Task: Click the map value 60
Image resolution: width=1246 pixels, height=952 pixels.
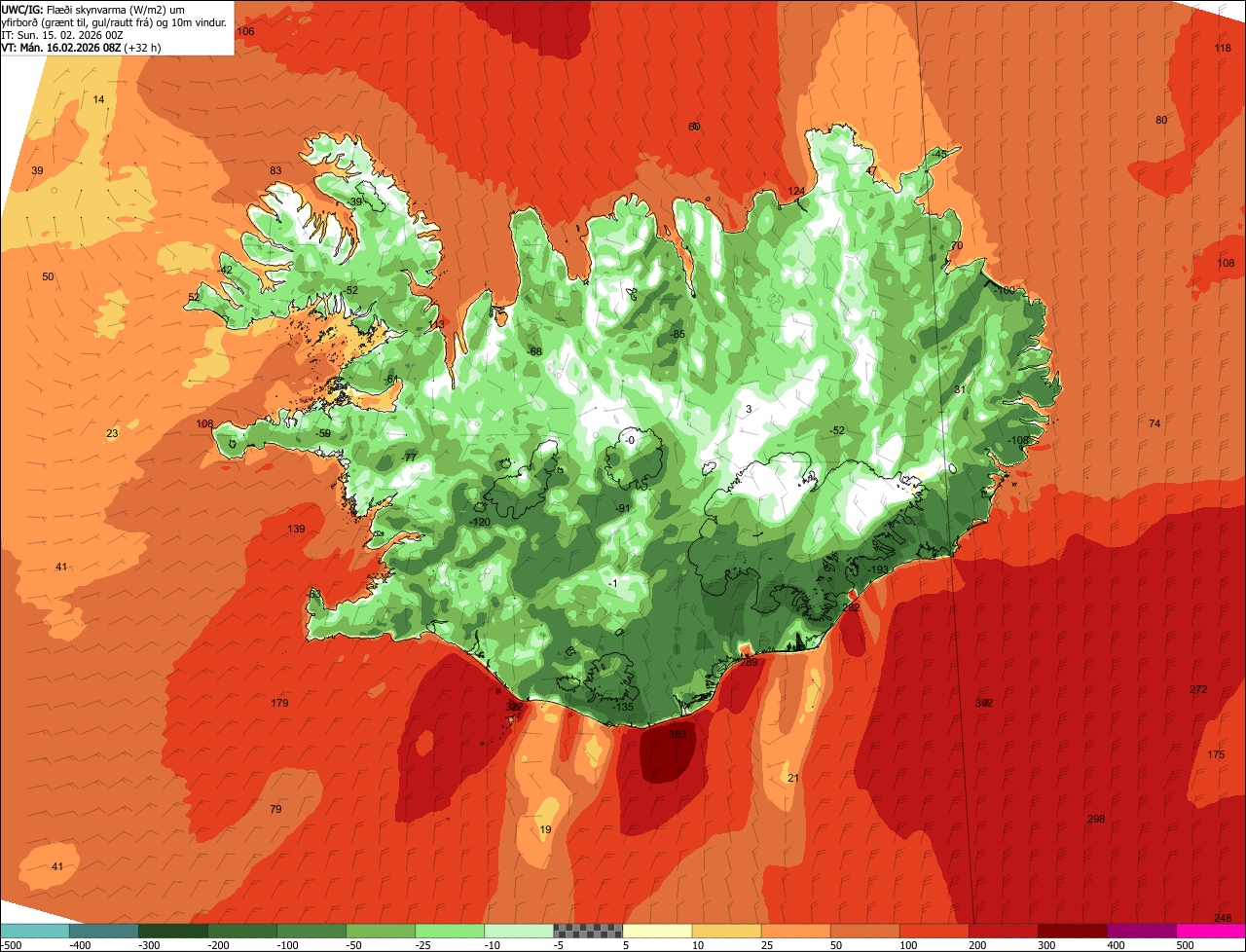Action: coord(694,128)
